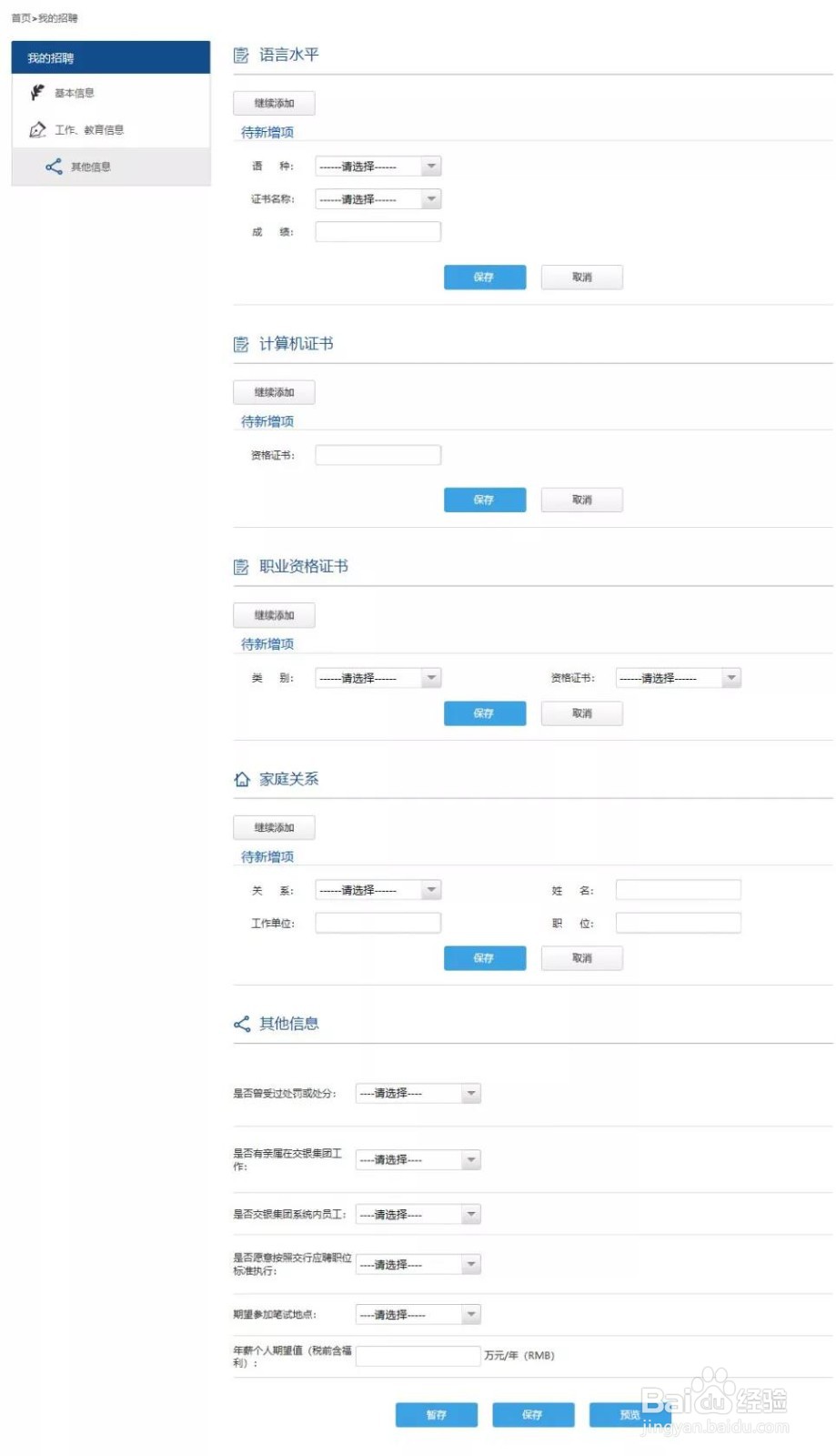Click the 计算机证书 section notepad icon

coord(241,345)
